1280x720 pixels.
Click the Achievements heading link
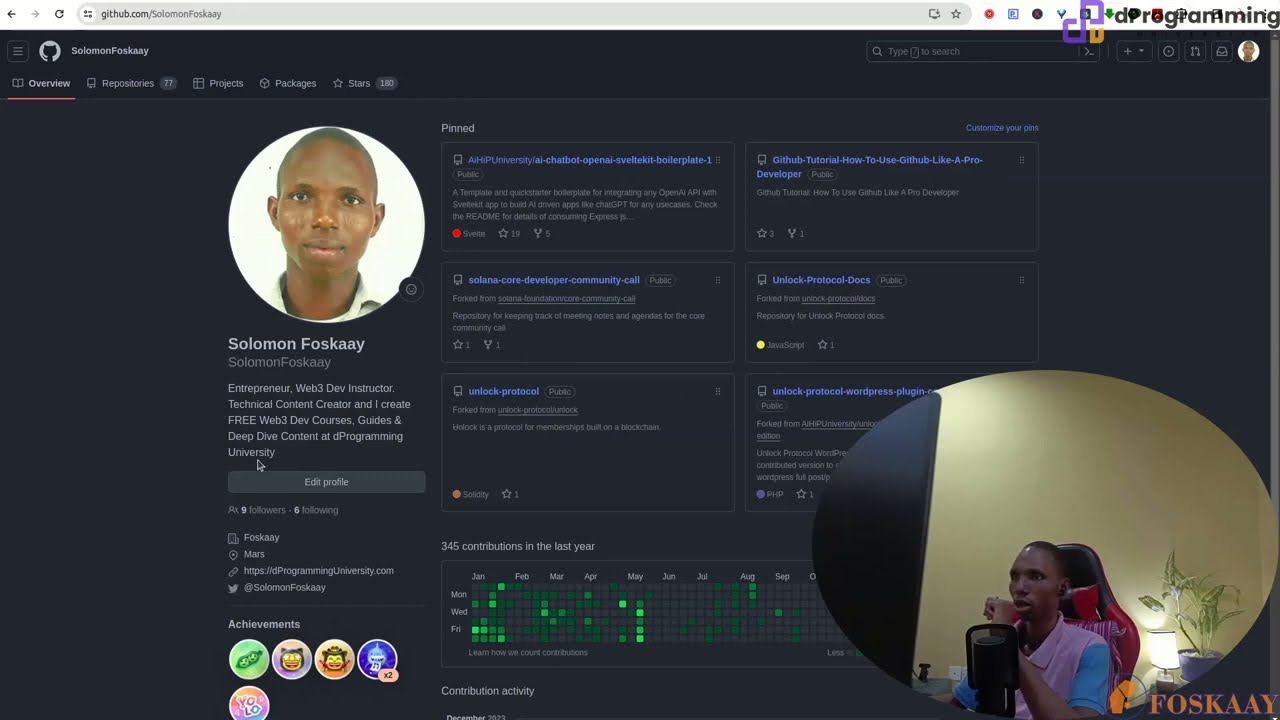coord(264,624)
